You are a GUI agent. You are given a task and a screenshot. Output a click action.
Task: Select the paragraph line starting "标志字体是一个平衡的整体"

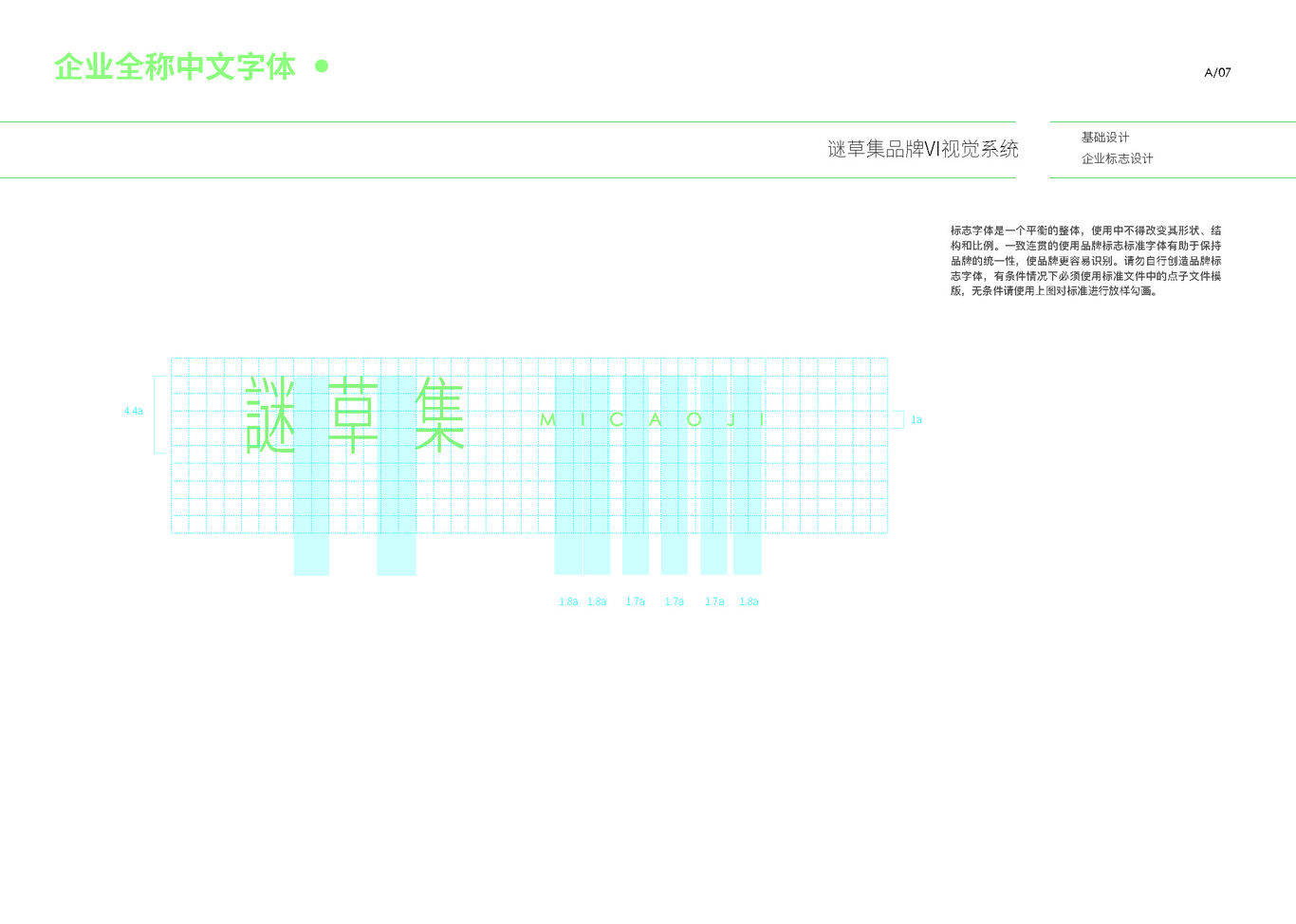(x=1085, y=231)
